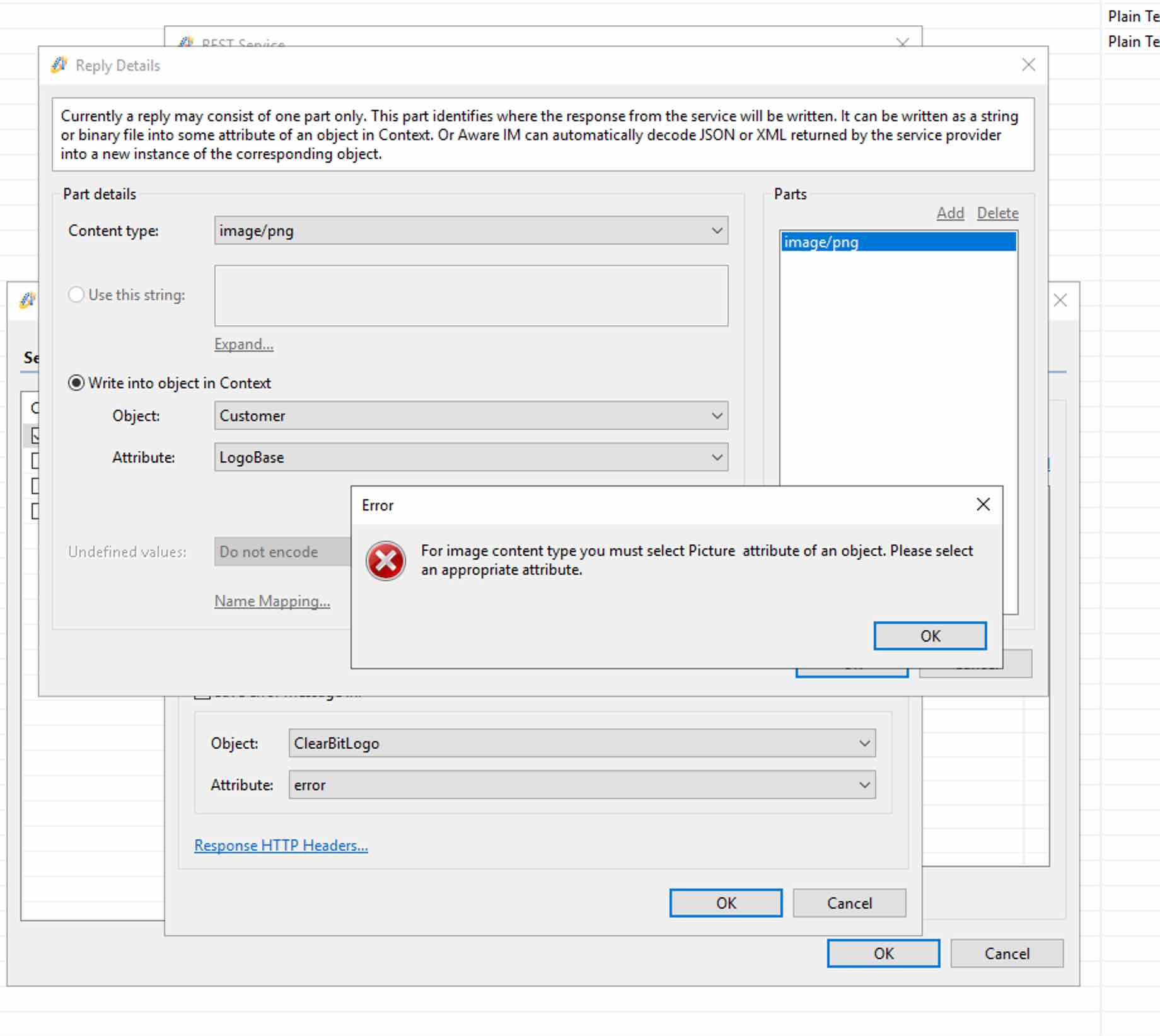Click the reply description text box
The width and height of the screenshot is (1160, 1036).
(543, 135)
